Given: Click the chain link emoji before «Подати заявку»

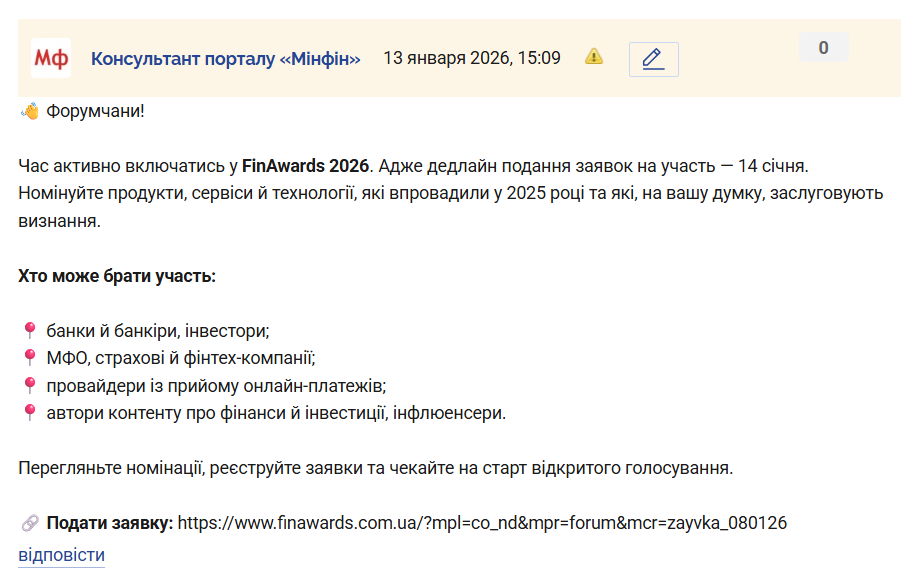Looking at the screenshot, I should (29, 522).
